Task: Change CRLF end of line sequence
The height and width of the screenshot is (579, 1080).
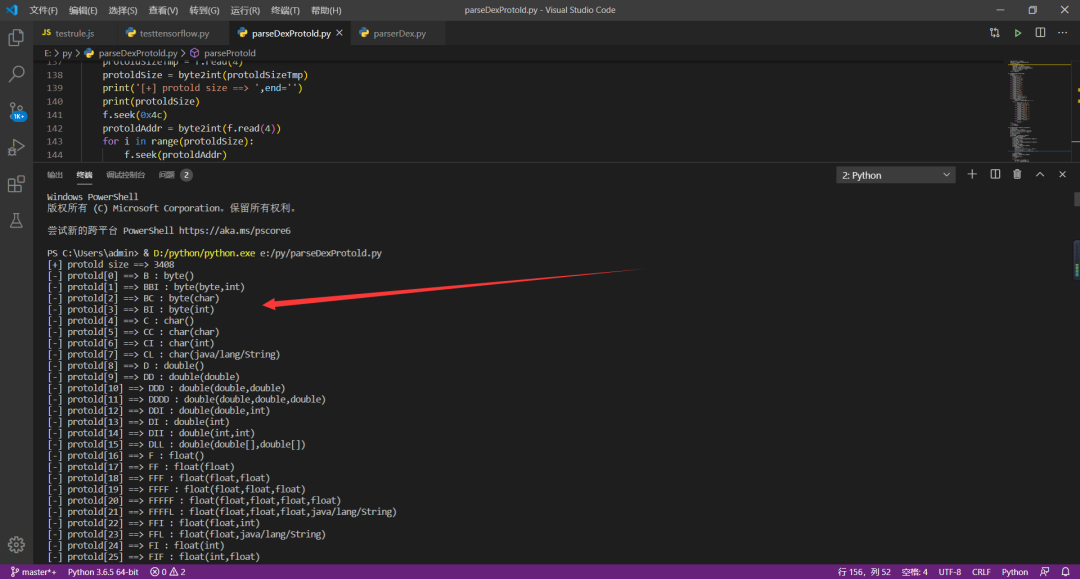Action: [x=981, y=572]
